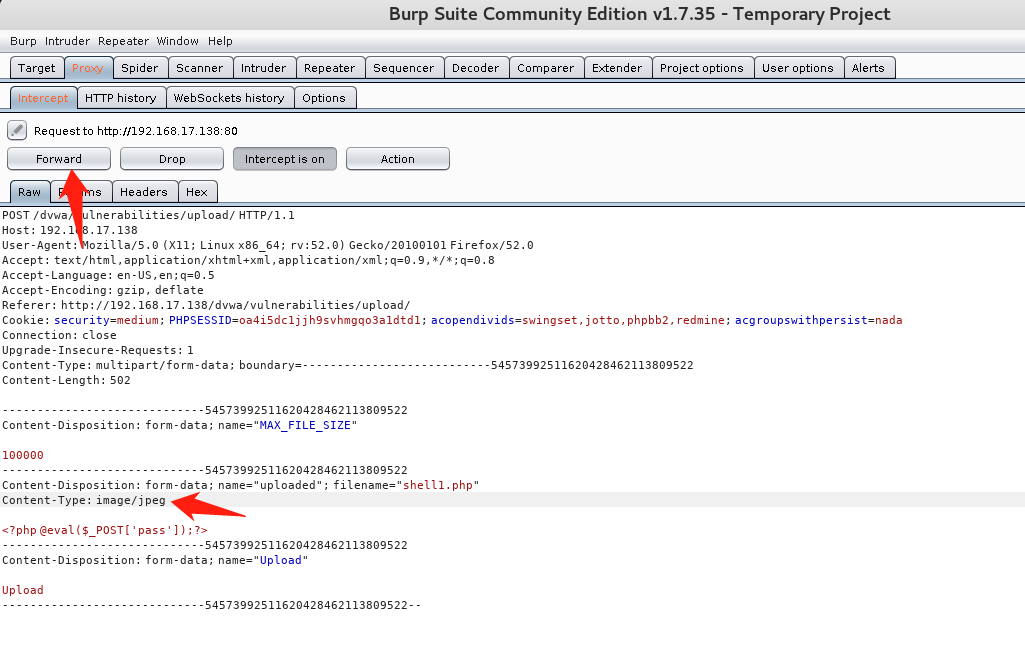This screenshot has height=648, width=1025.
Task: Click the Accept-Language header line
Action: click(109, 275)
